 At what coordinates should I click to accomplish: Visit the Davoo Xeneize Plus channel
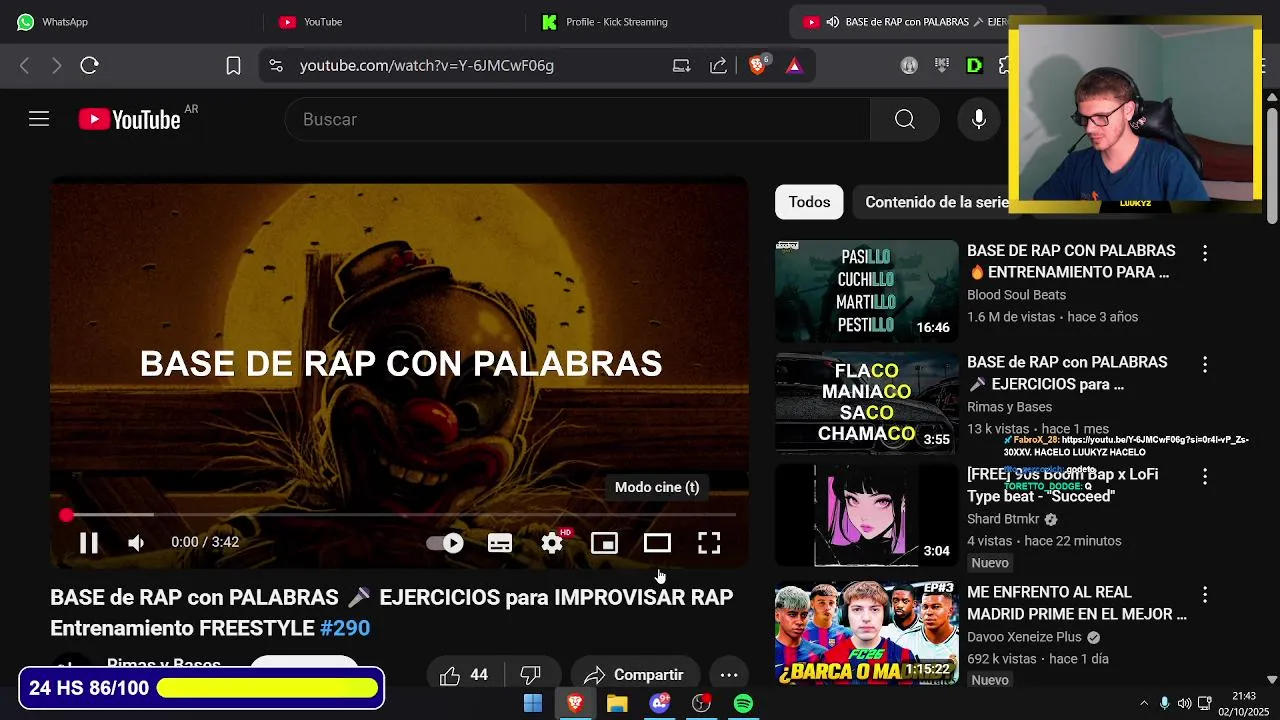(1024, 637)
